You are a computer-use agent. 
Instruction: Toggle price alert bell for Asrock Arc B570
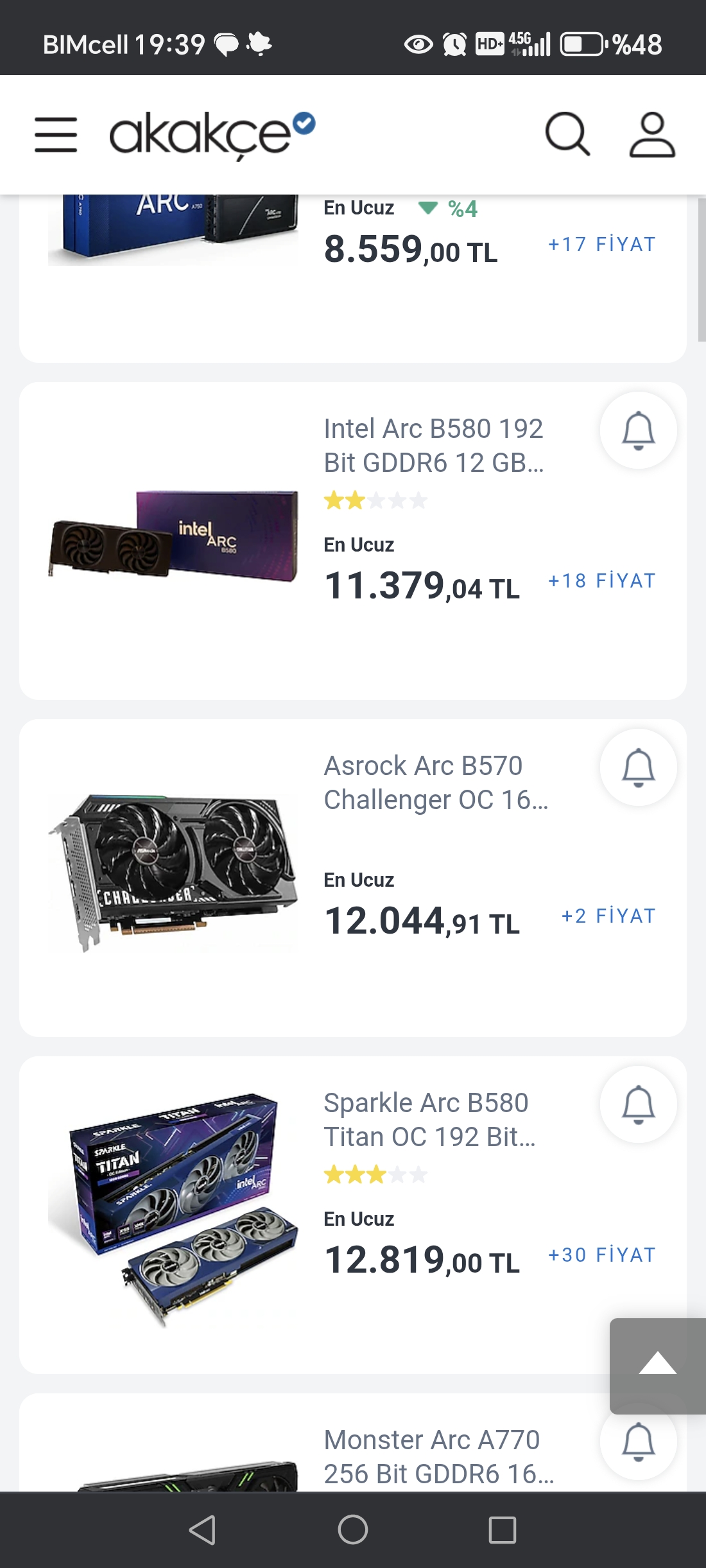point(638,767)
